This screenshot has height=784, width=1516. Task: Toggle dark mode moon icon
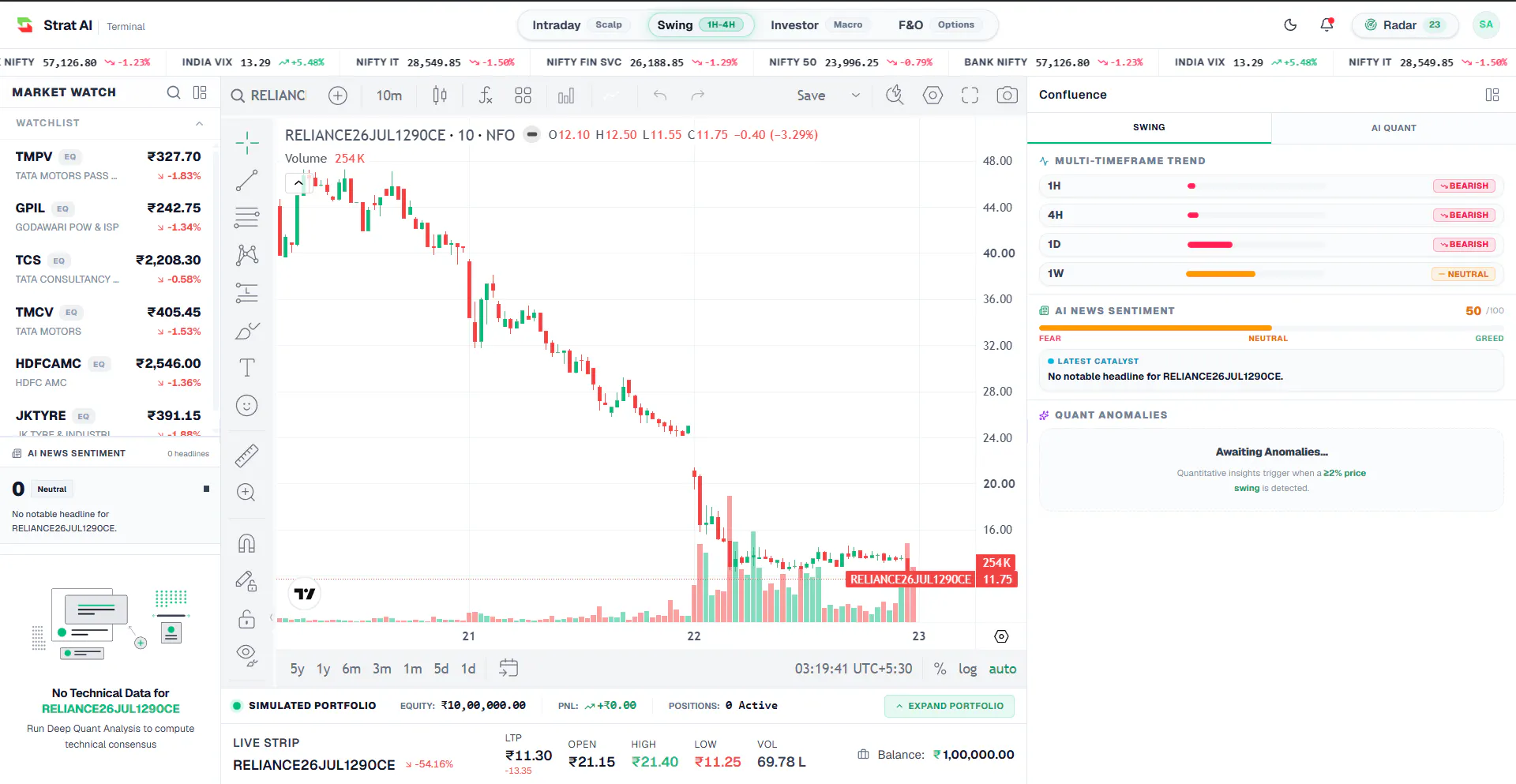click(x=1290, y=24)
